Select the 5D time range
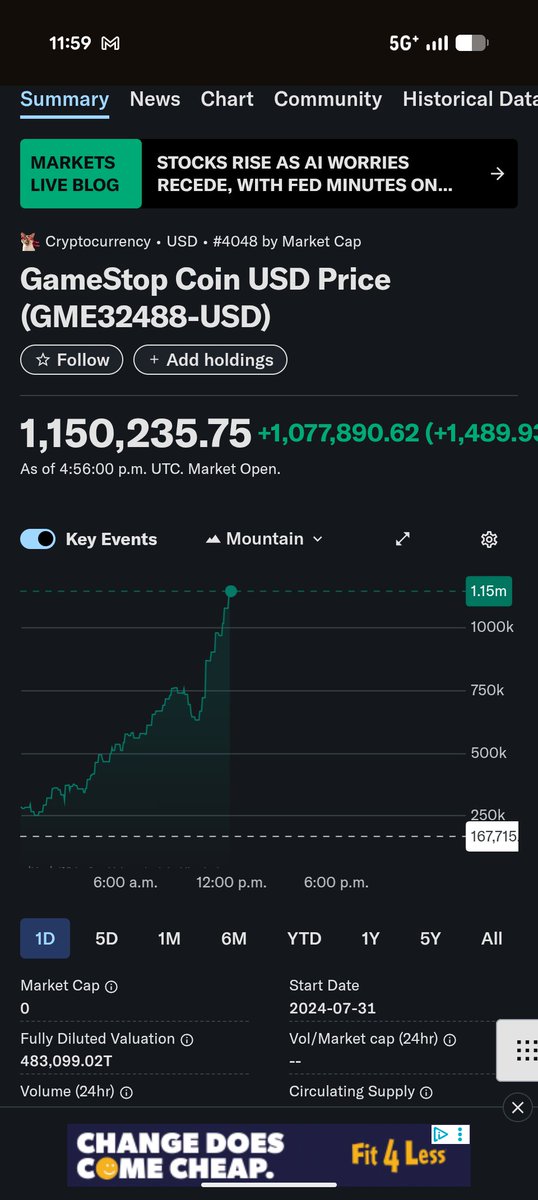 (106, 939)
